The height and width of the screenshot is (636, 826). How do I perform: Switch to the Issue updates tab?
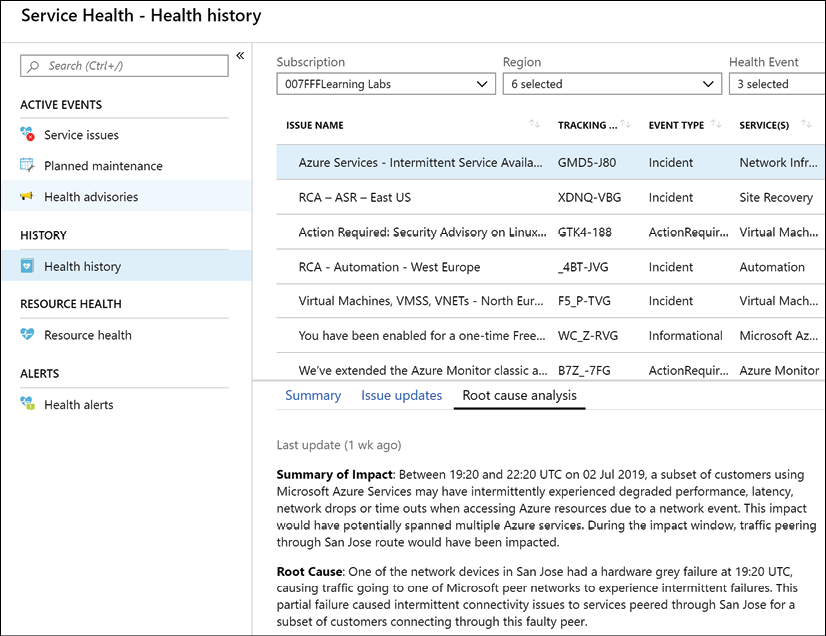[401, 395]
